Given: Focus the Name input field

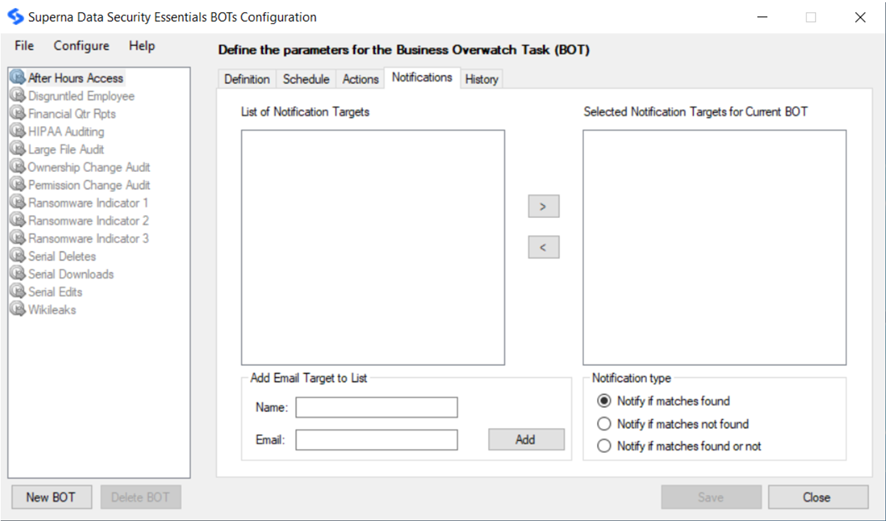Looking at the screenshot, I should coord(376,407).
